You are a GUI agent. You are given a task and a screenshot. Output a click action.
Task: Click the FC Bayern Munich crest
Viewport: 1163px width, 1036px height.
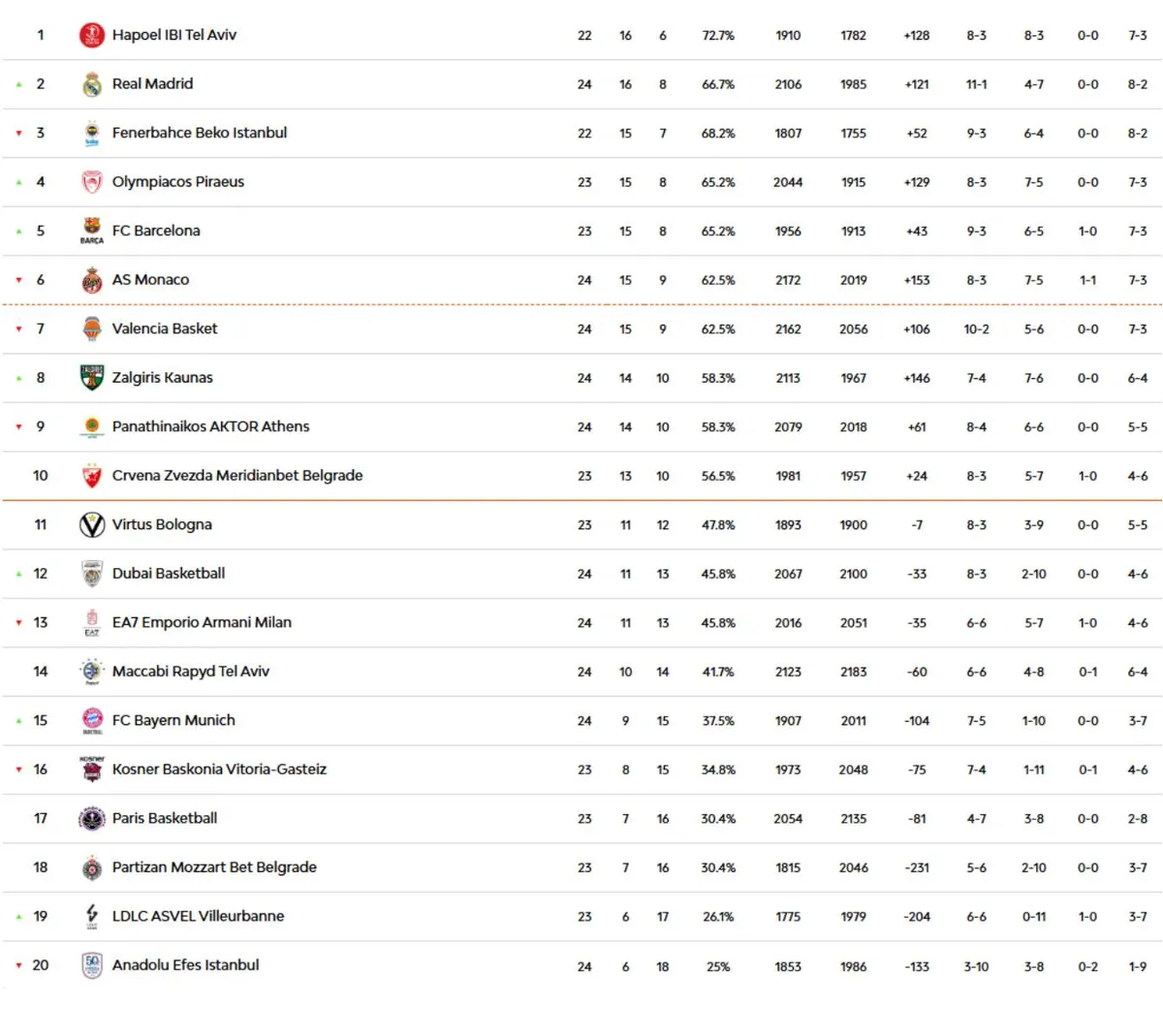tap(92, 720)
